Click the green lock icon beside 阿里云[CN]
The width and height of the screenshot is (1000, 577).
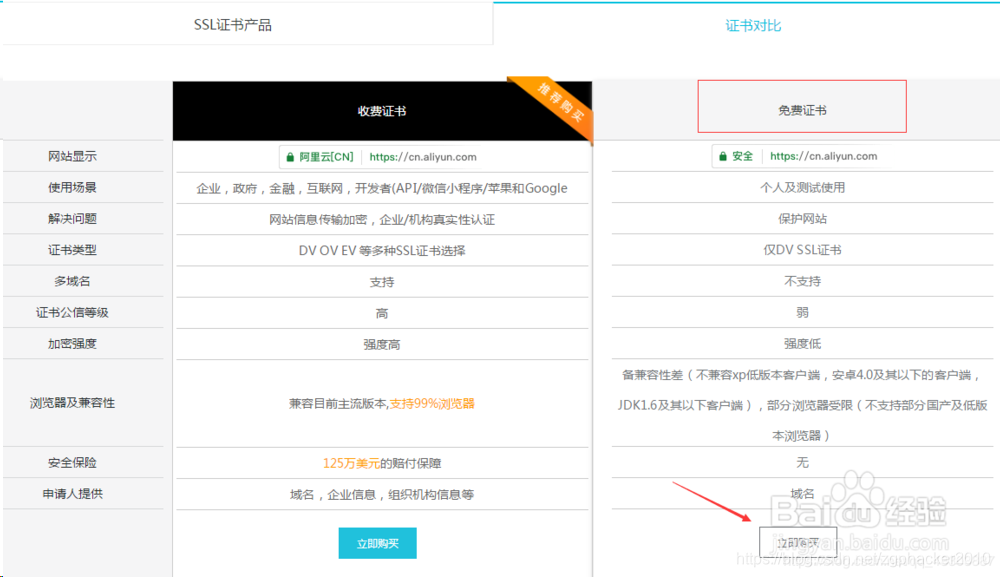pos(290,157)
